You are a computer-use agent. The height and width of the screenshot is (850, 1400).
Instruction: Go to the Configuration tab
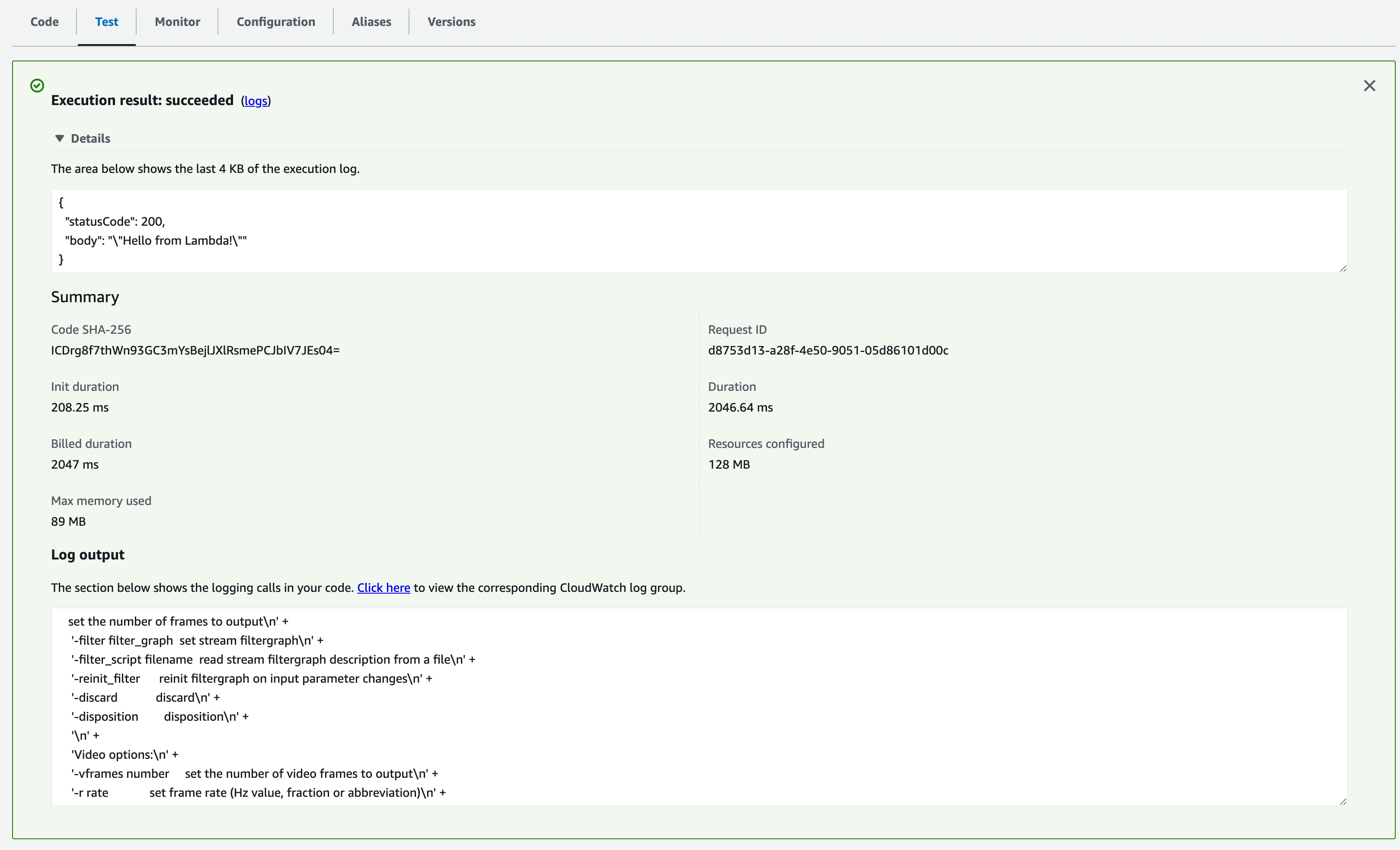[275, 22]
